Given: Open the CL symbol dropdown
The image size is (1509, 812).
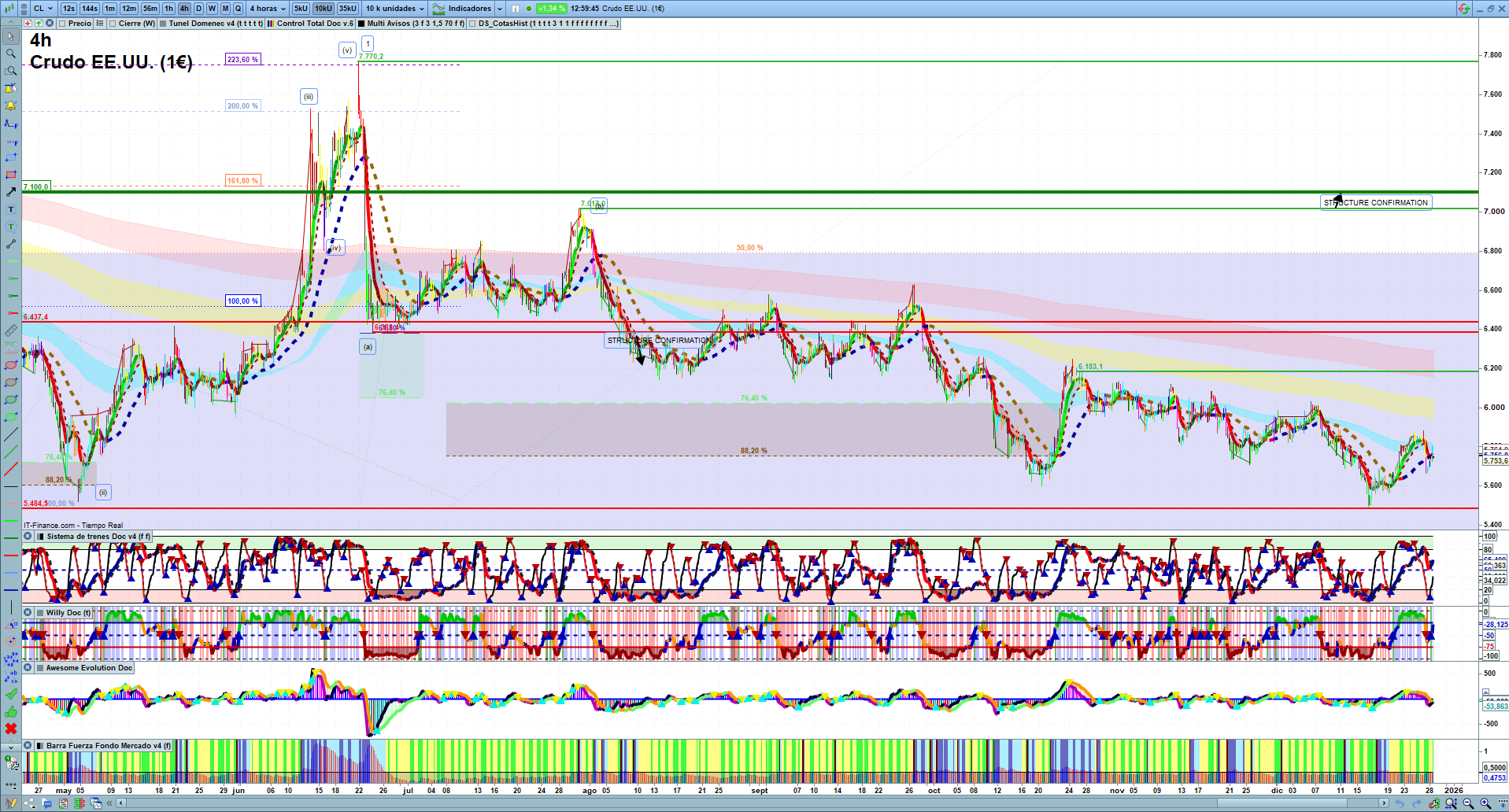Looking at the screenshot, I should point(43,9).
